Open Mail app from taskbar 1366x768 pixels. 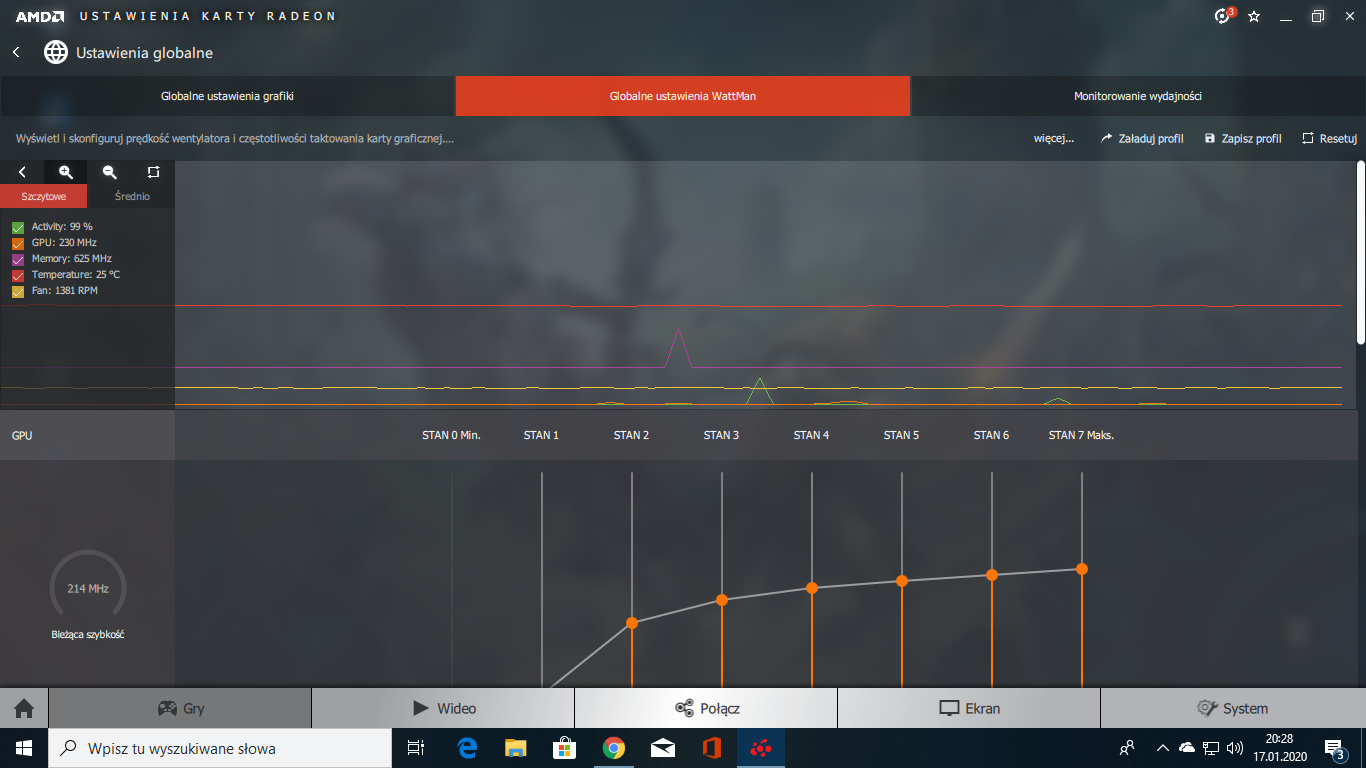(x=662, y=748)
